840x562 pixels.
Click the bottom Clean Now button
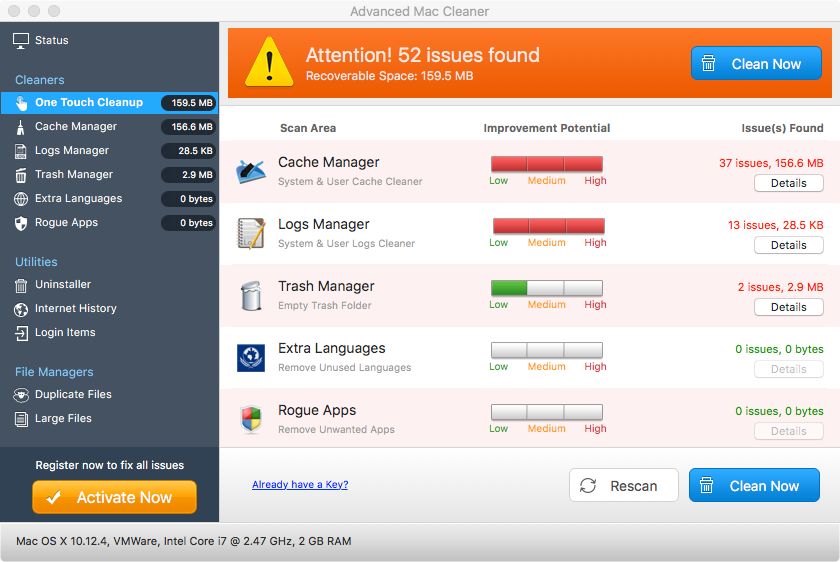click(x=754, y=485)
